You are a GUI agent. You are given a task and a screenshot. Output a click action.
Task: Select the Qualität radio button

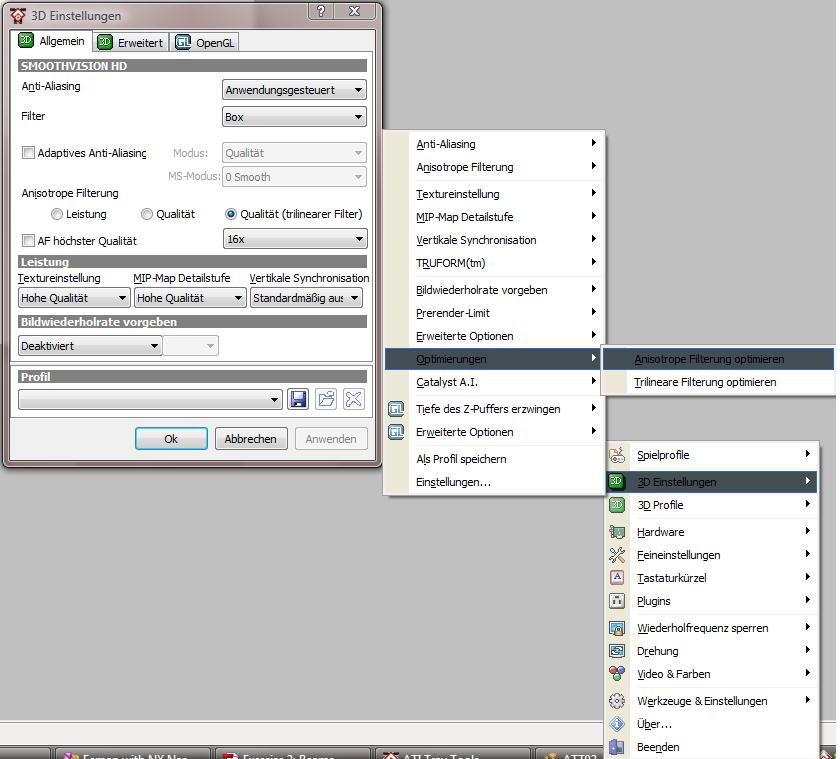pyautogui.click(x=147, y=214)
